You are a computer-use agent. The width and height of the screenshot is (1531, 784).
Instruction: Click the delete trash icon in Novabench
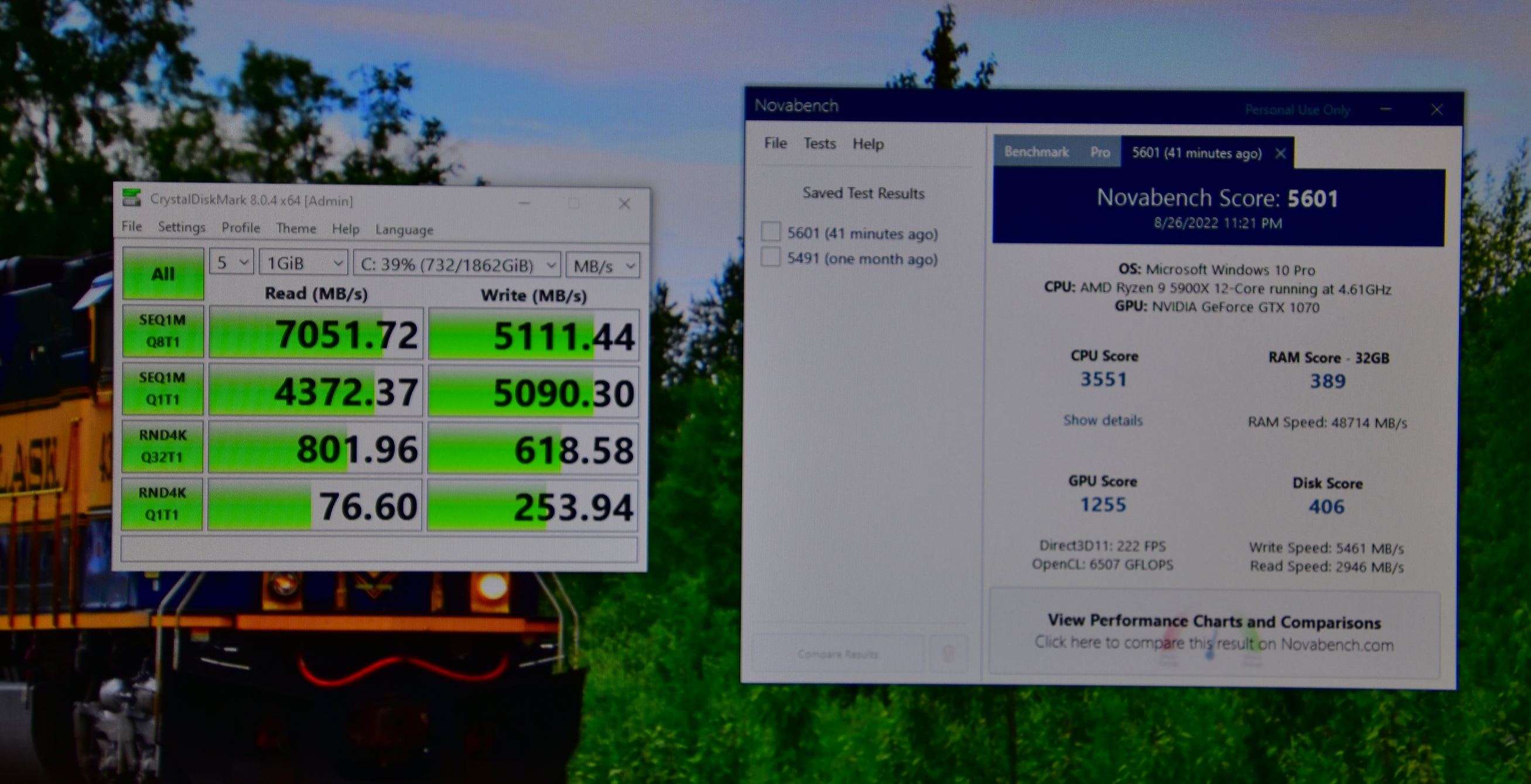pyautogui.click(x=949, y=654)
